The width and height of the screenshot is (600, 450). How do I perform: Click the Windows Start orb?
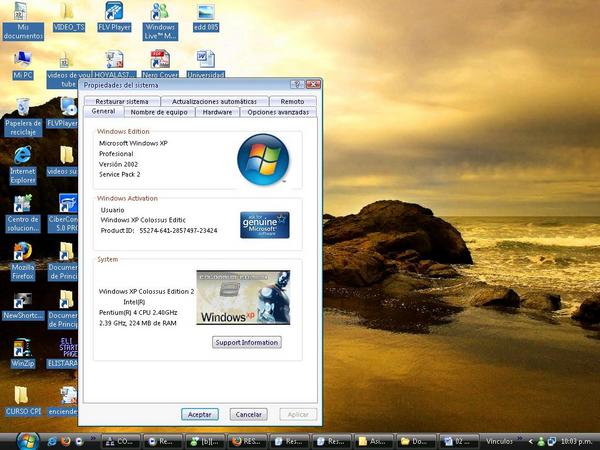pyautogui.click(x=28, y=441)
